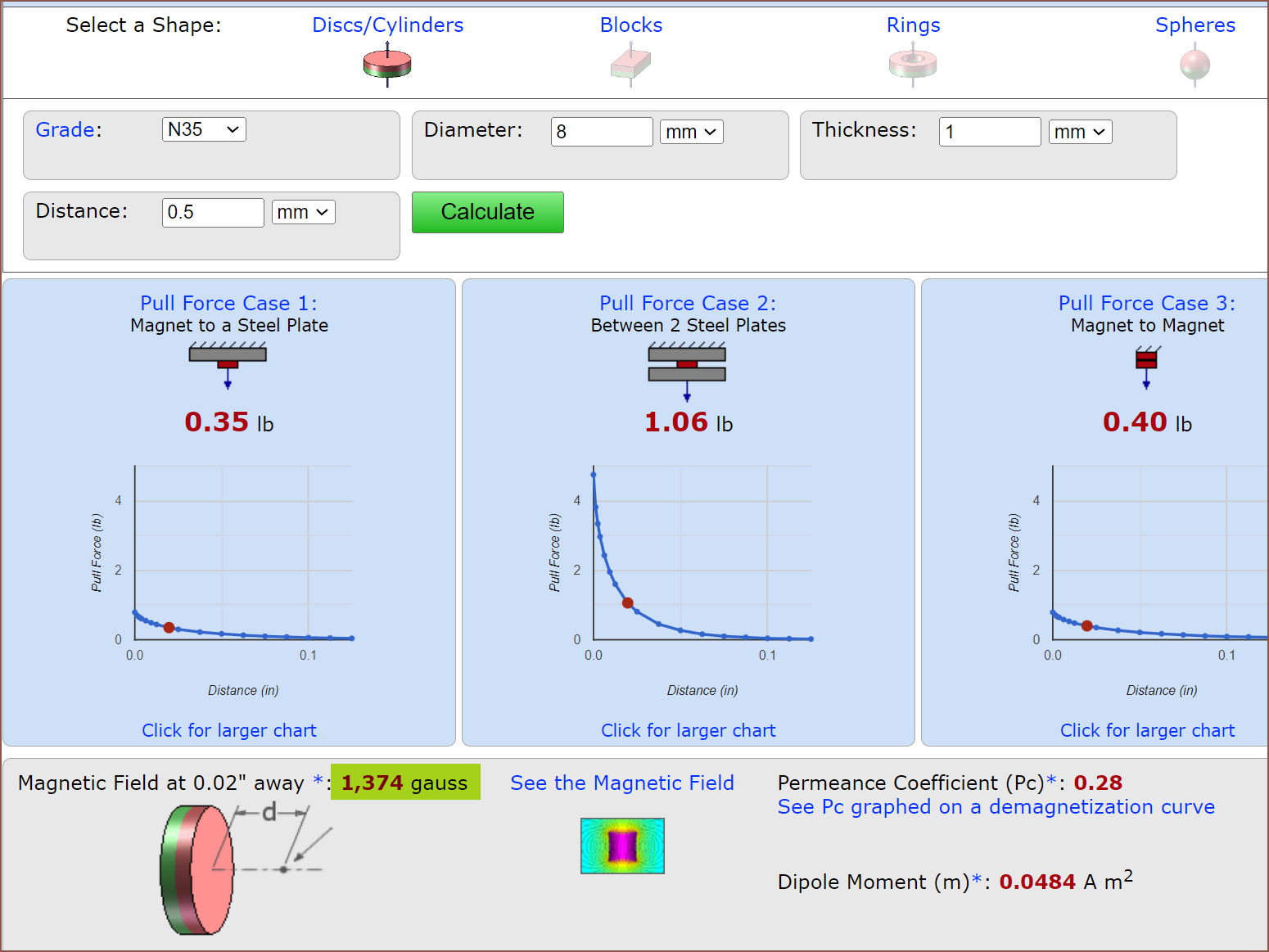Open the Grade N35 dropdown

204,129
